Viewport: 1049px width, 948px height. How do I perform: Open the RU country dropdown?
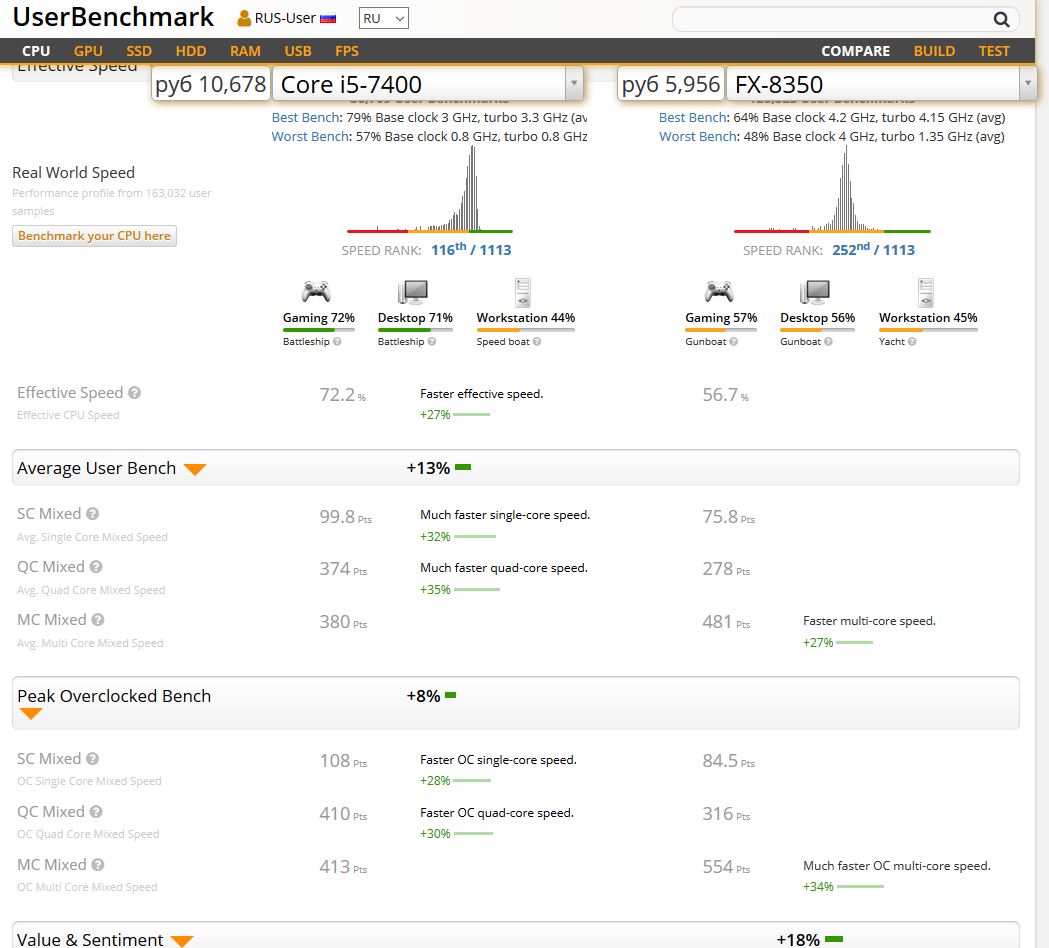point(384,19)
